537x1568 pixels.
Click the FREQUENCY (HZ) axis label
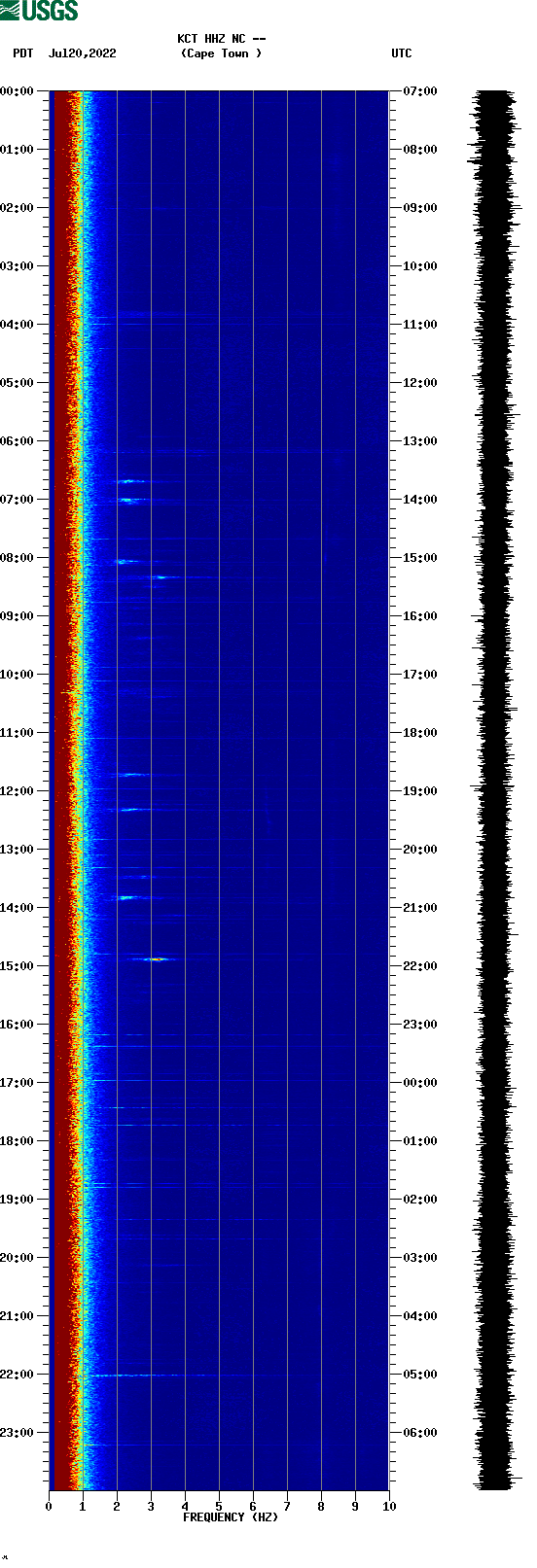(231, 1517)
